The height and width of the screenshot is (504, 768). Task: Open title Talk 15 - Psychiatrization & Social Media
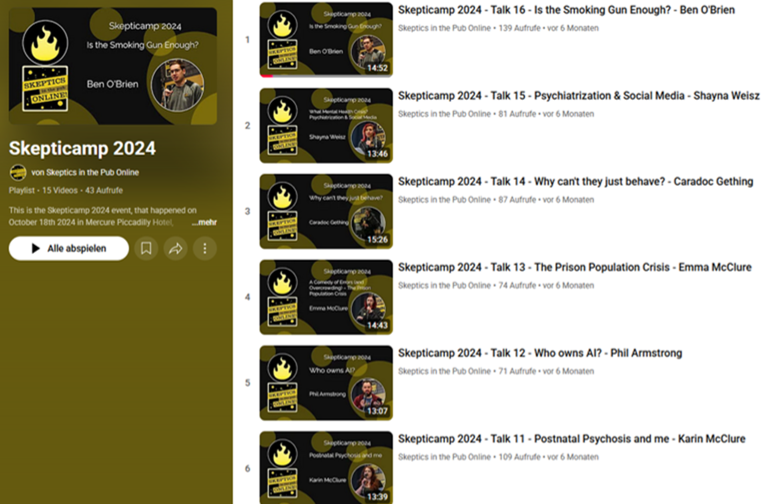(579, 96)
